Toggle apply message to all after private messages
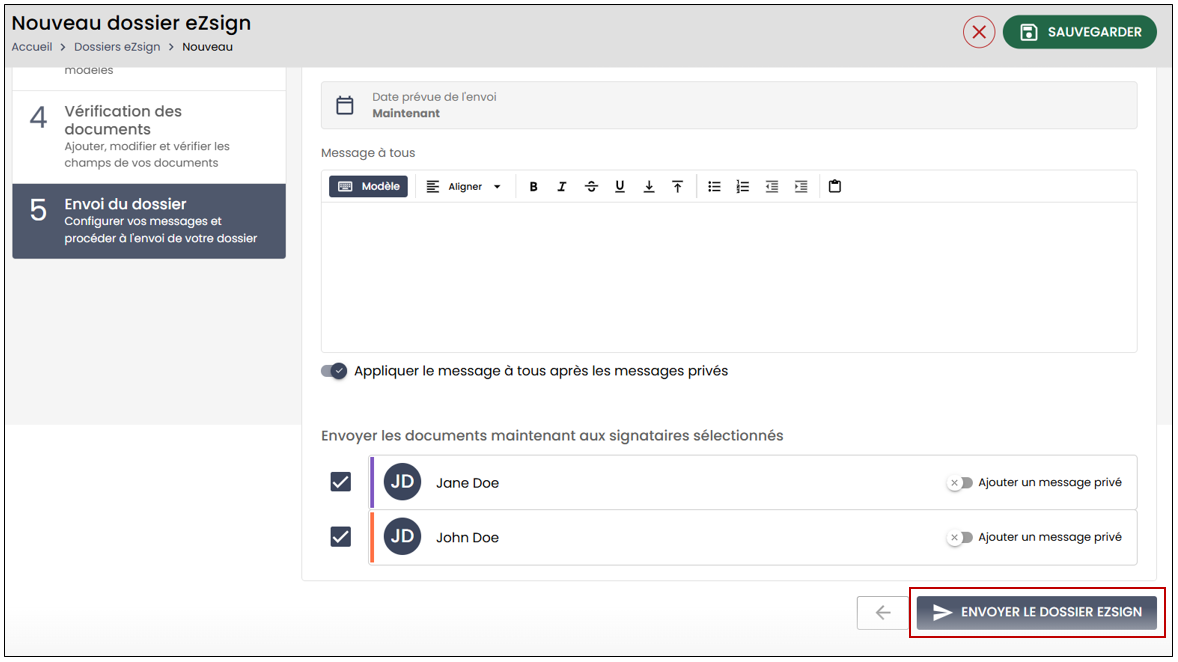The width and height of the screenshot is (1178, 662). (334, 370)
